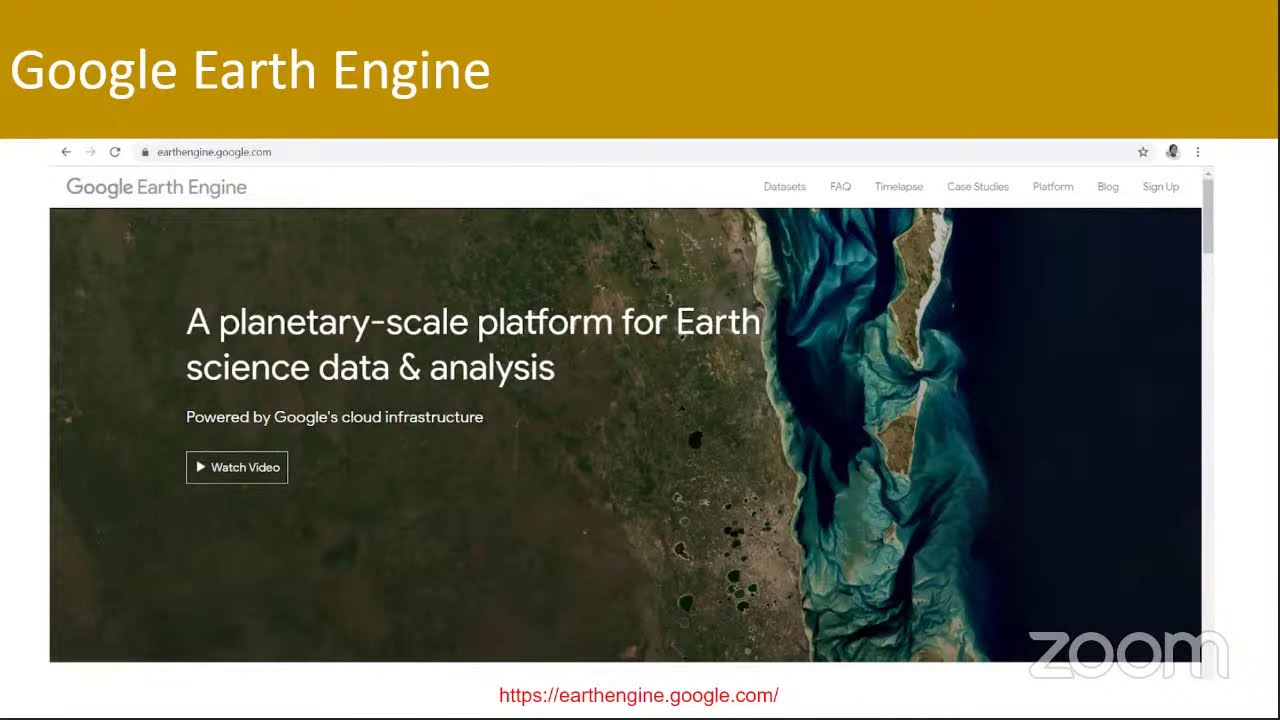Image resolution: width=1280 pixels, height=720 pixels.
Task: Click the page vertical scrollbar thumb
Action: click(1208, 215)
